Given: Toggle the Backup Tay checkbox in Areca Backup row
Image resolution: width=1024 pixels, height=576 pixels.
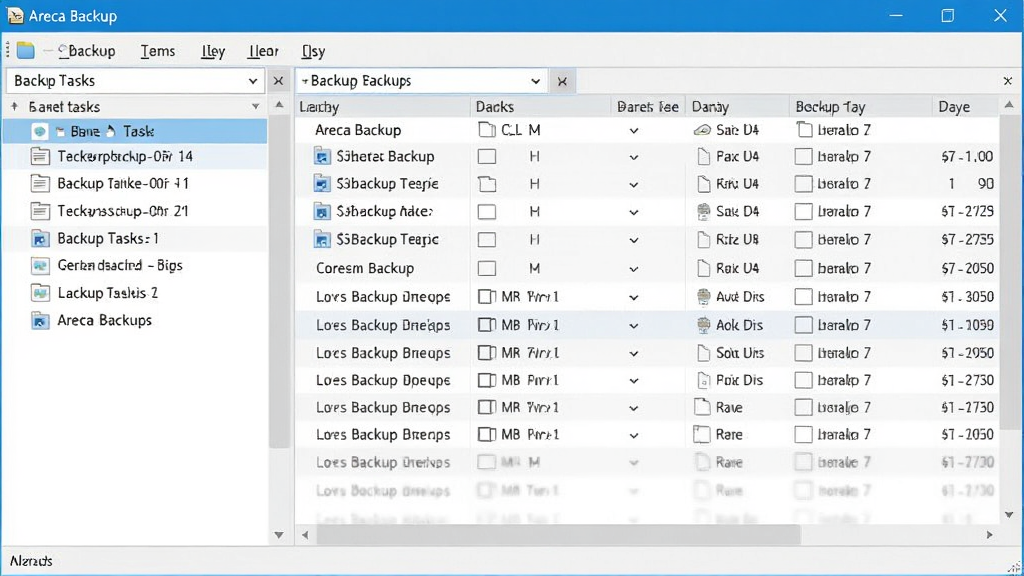Looking at the screenshot, I should pos(805,130).
